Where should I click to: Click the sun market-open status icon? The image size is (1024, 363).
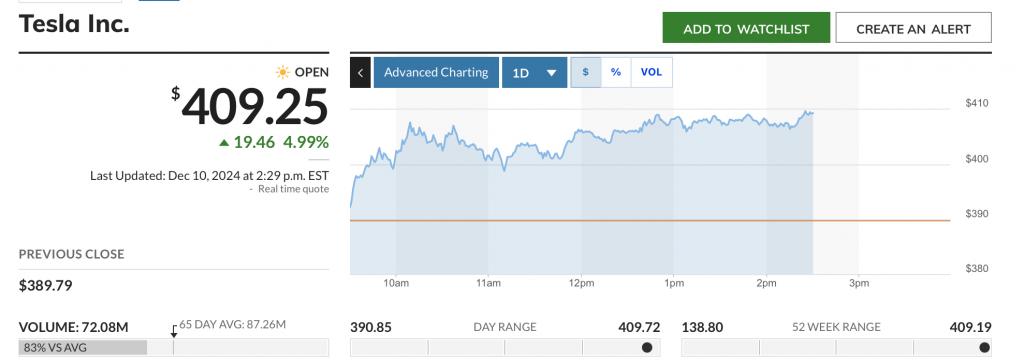point(283,72)
